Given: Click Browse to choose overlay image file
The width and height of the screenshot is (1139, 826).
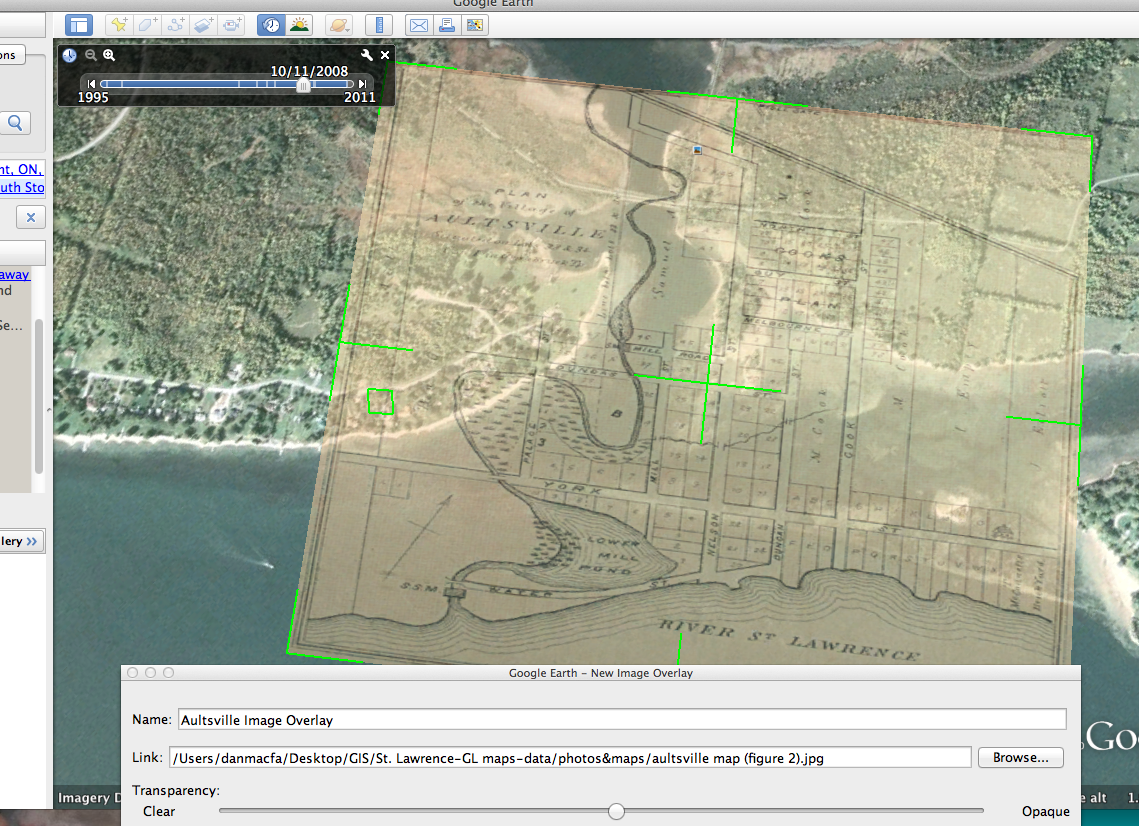Looking at the screenshot, I should point(1020,757).
